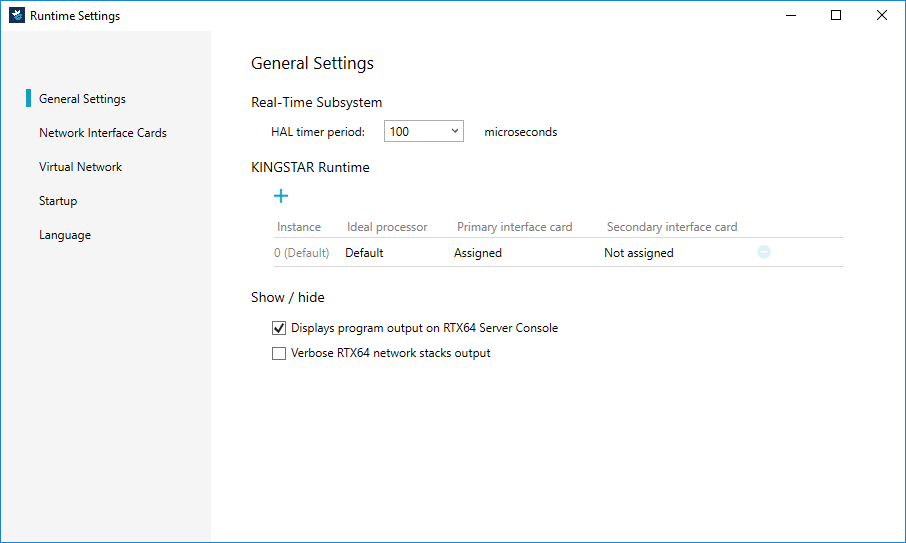Click the Secondary interface card column header

click(x=671, y=227)
